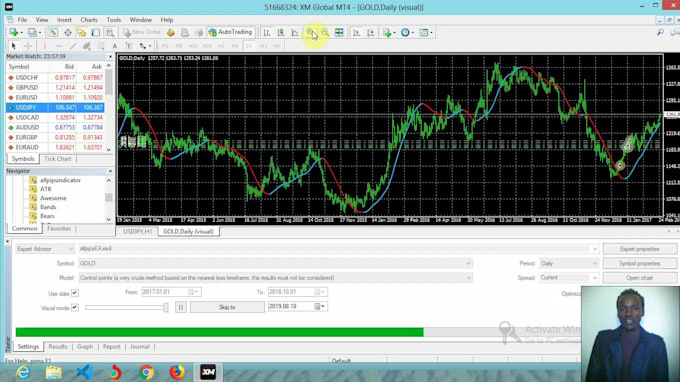Select the EURUSD row in Market Watch
Viewport: 680px width, 382px height.
pyautogui.click(x=55, y=98)
